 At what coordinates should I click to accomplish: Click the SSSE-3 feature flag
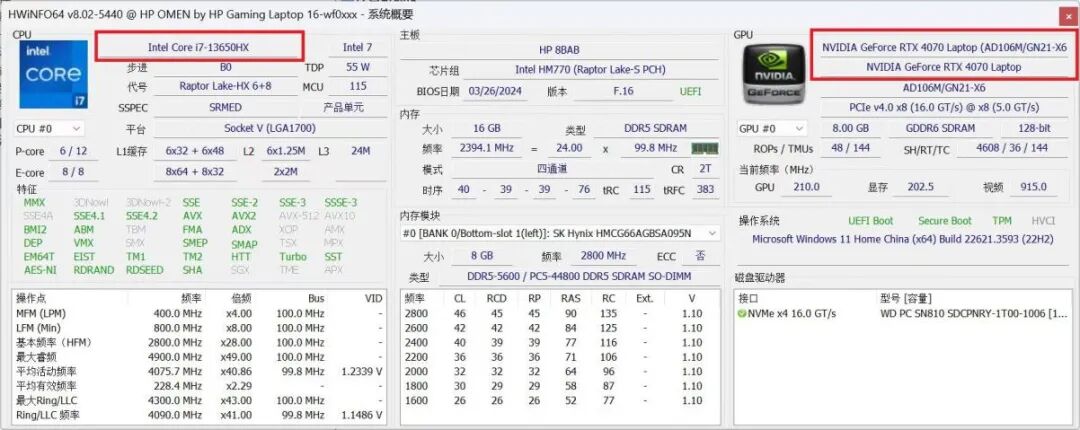(x=341, y=203)
